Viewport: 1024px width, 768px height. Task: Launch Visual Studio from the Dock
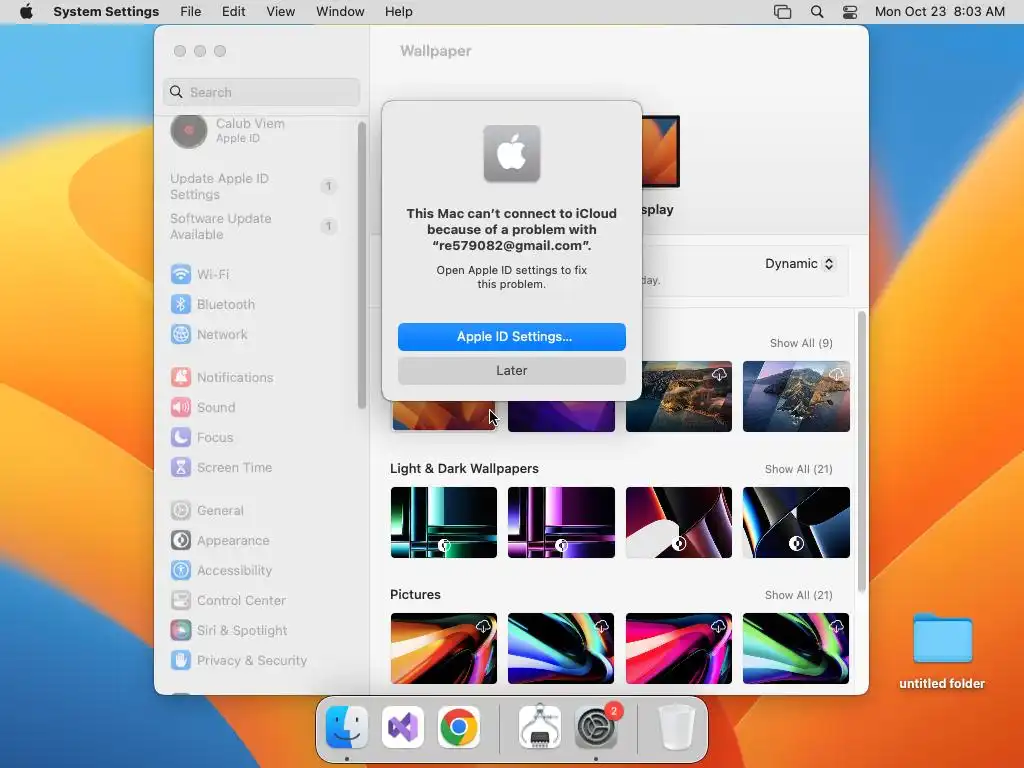(x=402, y=727)
